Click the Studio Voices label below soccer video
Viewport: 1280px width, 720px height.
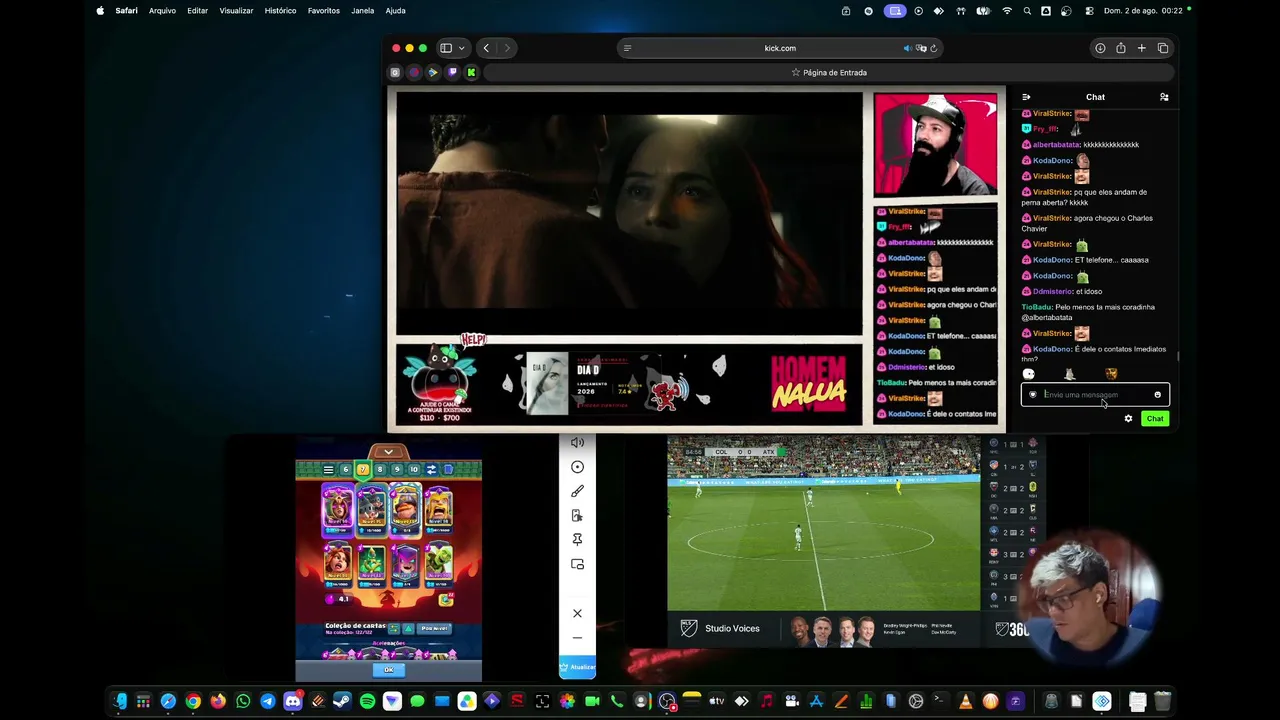coord(732,629)
